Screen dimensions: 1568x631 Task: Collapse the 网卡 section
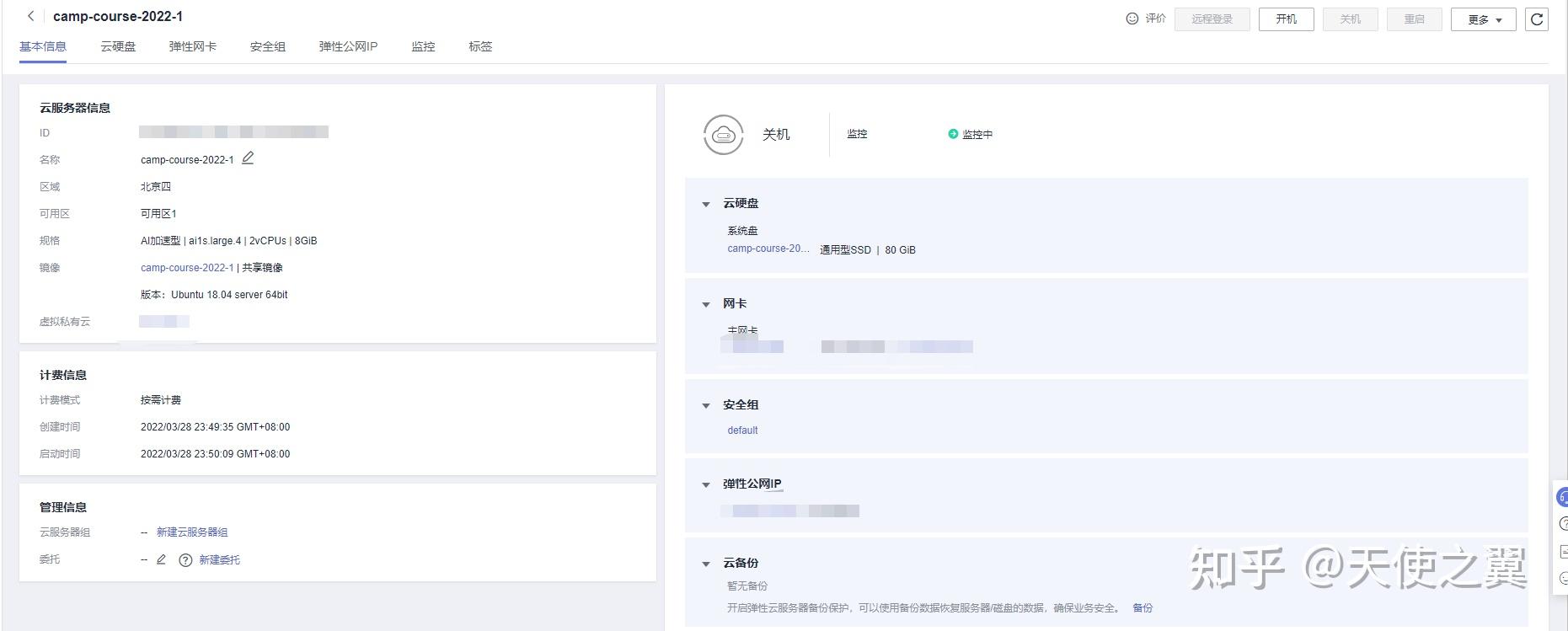pyautogui.click(x=706, y=304)
